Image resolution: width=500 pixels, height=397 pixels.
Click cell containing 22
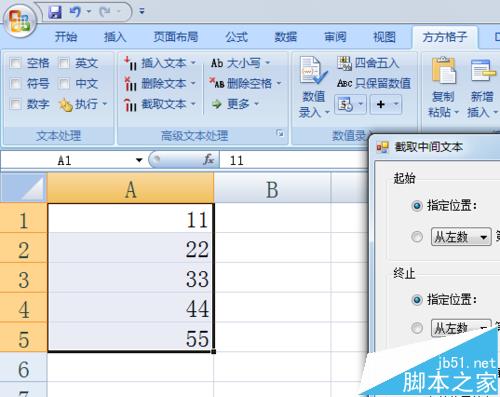130,249
